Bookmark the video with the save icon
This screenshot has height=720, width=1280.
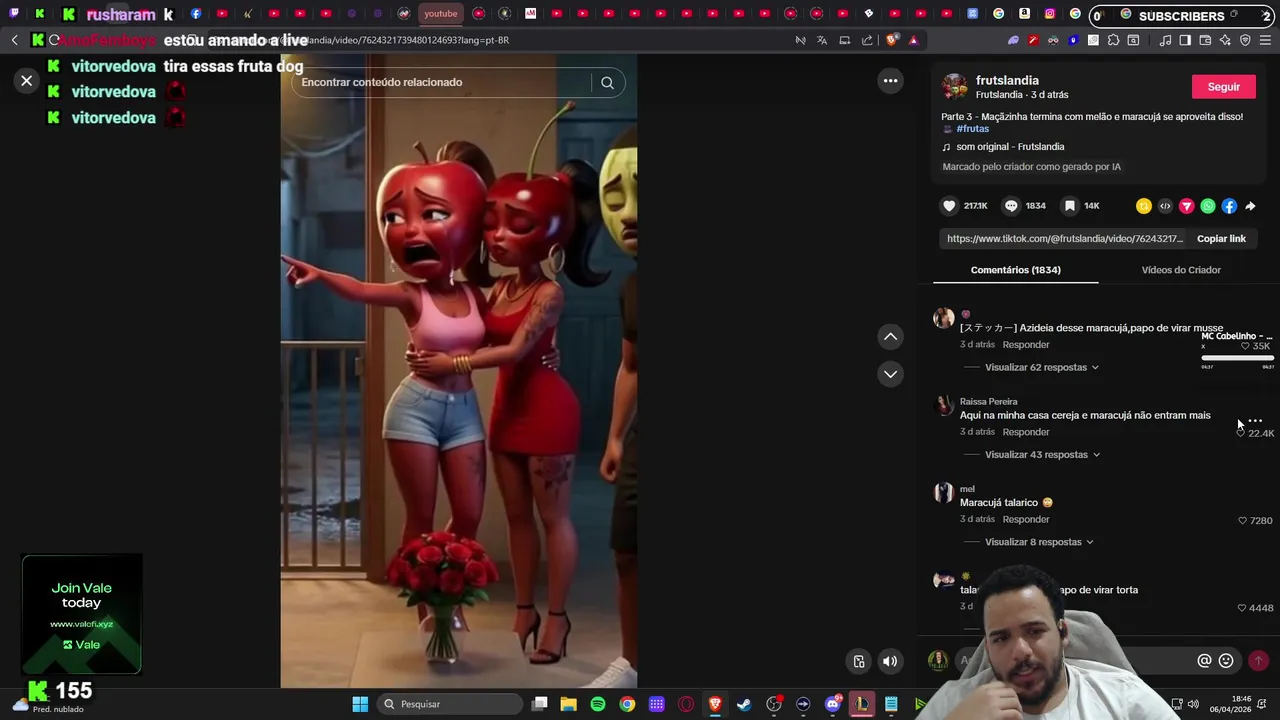[1069, 206]
